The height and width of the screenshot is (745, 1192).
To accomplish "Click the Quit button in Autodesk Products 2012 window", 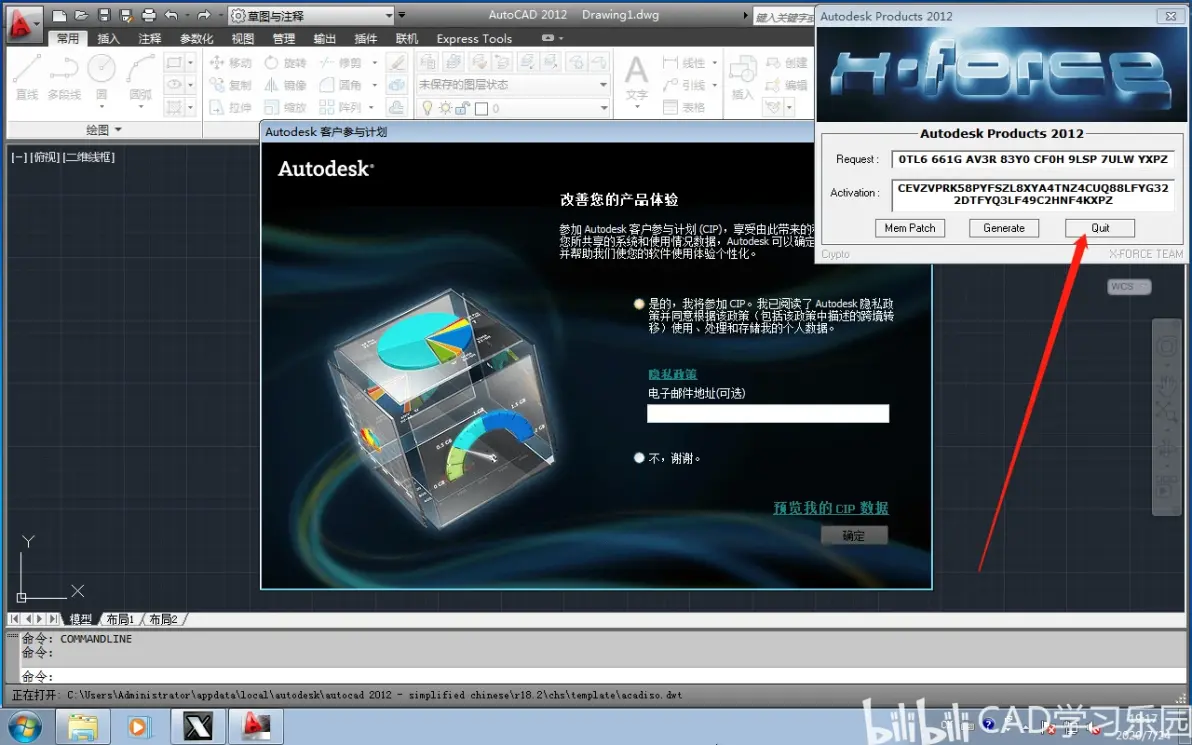I will click(x=1099, y=228).
